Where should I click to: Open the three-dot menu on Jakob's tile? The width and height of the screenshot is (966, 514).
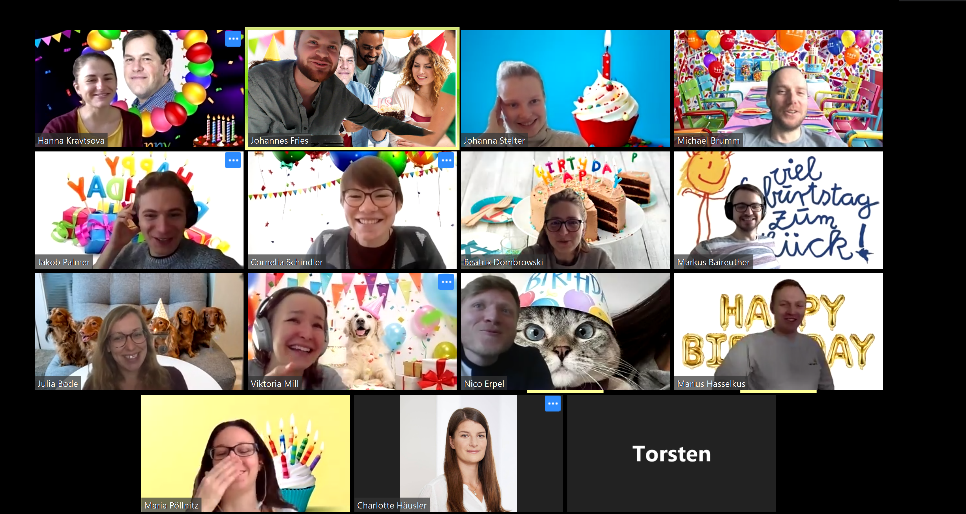point(233,161)
